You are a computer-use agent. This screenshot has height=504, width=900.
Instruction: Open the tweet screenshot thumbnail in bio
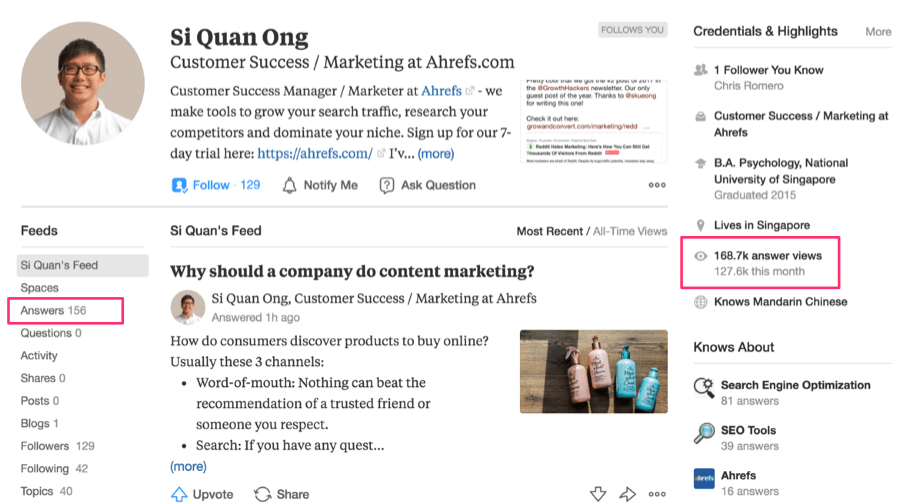(x=593, y=122)
